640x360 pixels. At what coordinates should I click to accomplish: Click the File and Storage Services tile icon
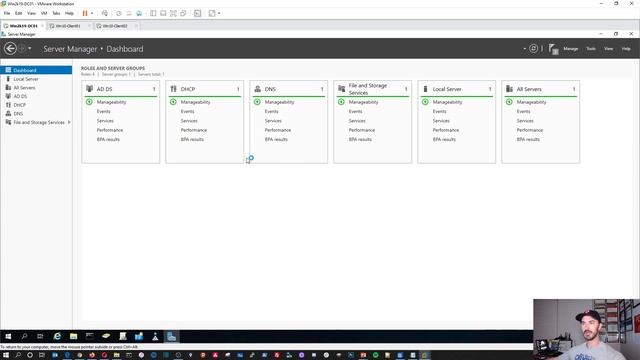tap(342, 88)
